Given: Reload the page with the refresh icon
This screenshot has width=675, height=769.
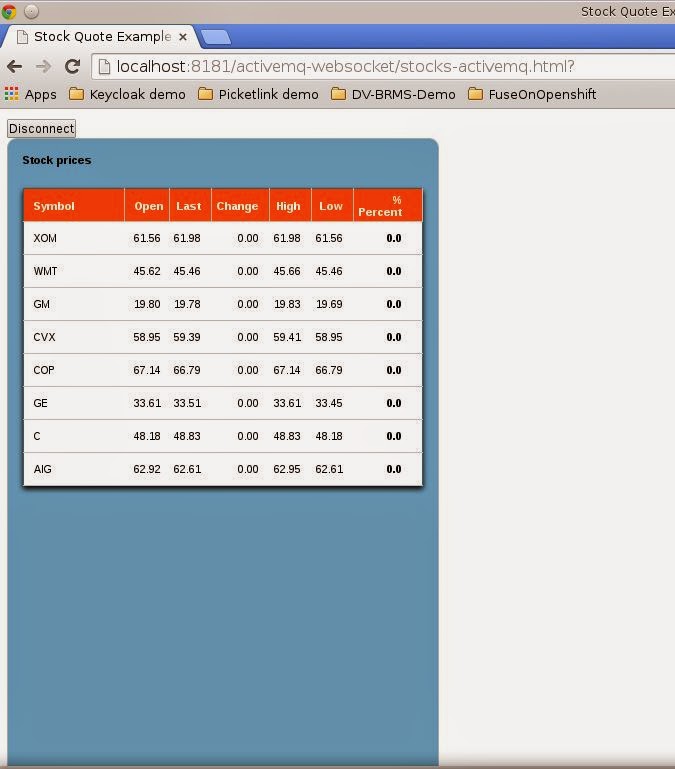Looking at the screenshot, I should point(73,66).
